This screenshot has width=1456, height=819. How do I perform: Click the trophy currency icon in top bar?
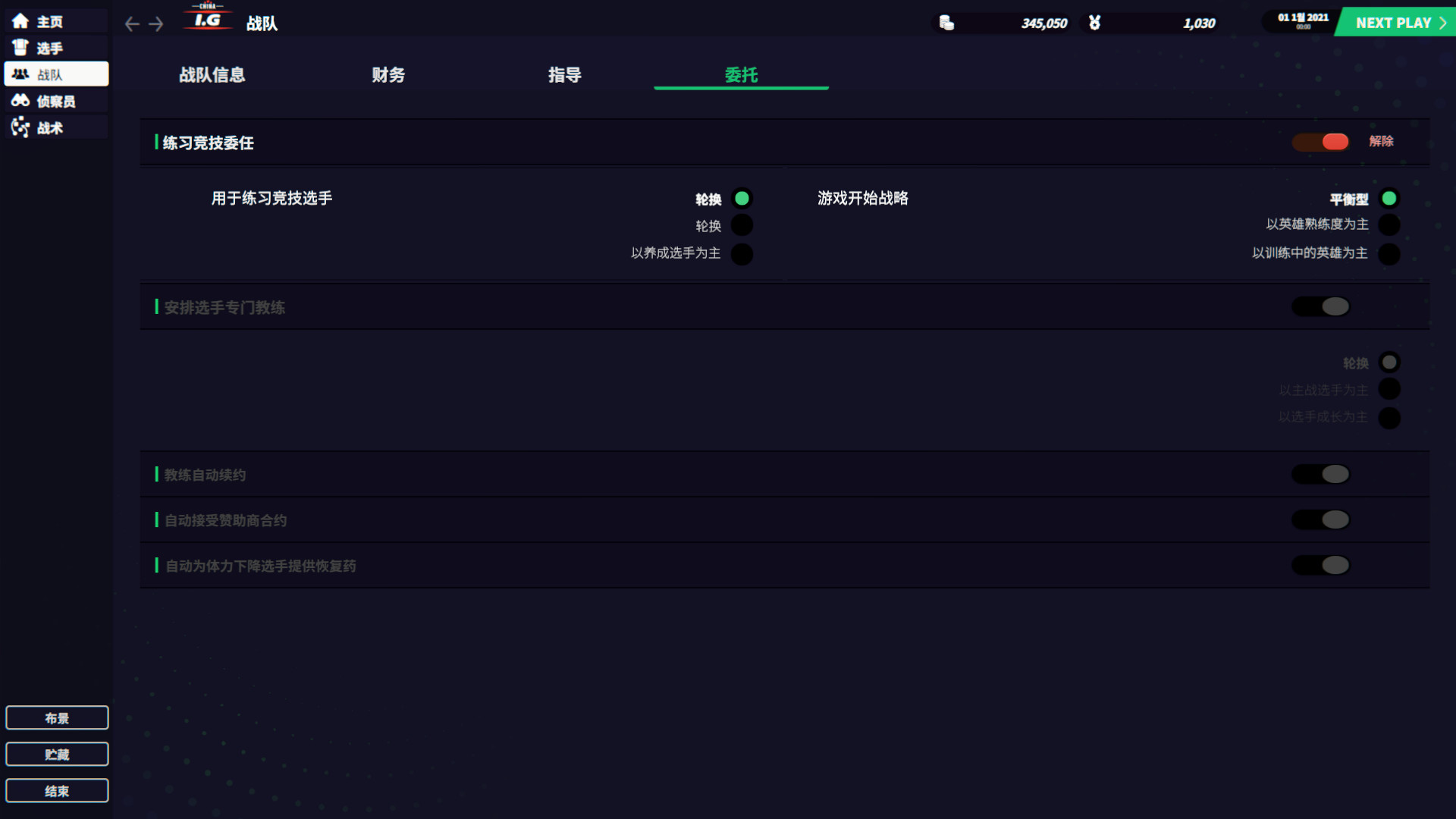1094,23
